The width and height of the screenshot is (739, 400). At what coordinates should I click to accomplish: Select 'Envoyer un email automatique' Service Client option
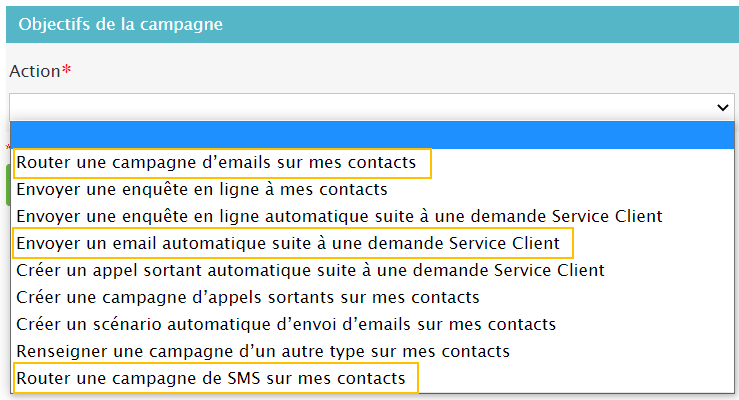(292, 242)
